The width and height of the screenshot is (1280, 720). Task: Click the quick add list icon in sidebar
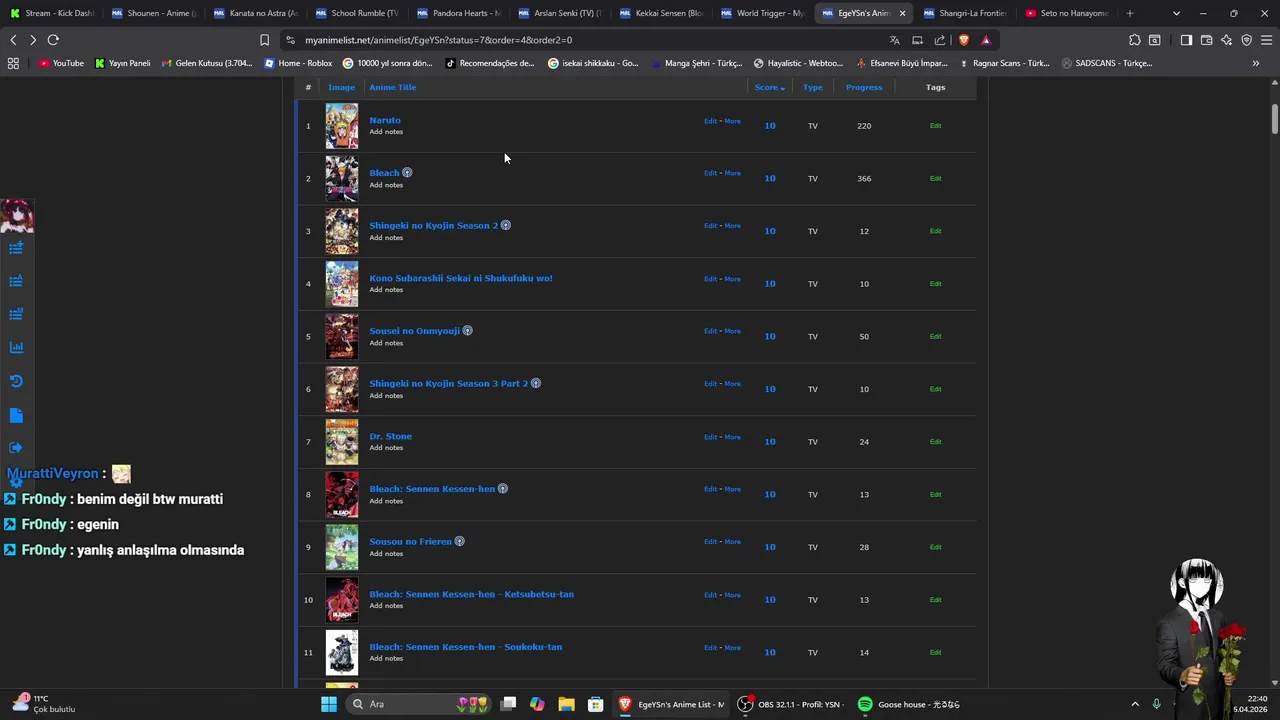pos(16,247)
